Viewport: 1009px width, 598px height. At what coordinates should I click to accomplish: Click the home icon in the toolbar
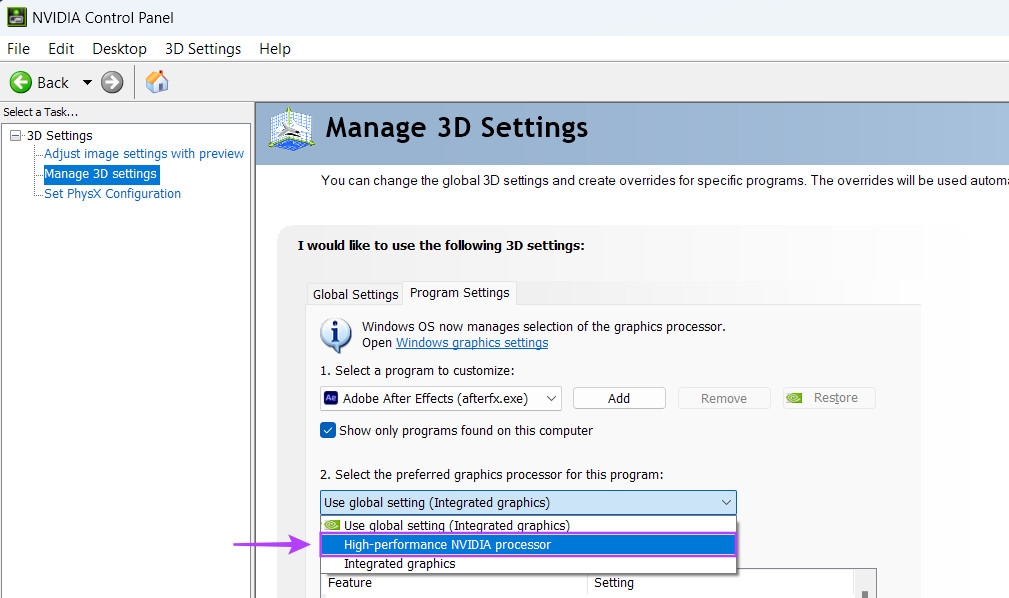pyautogui.click(x=156, y=82)
